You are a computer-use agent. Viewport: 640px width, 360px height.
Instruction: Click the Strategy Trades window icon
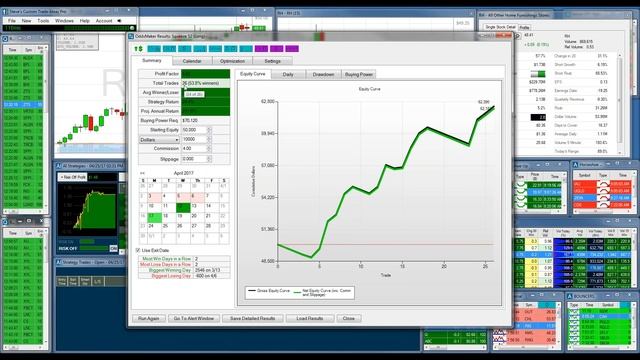[59, 262]
